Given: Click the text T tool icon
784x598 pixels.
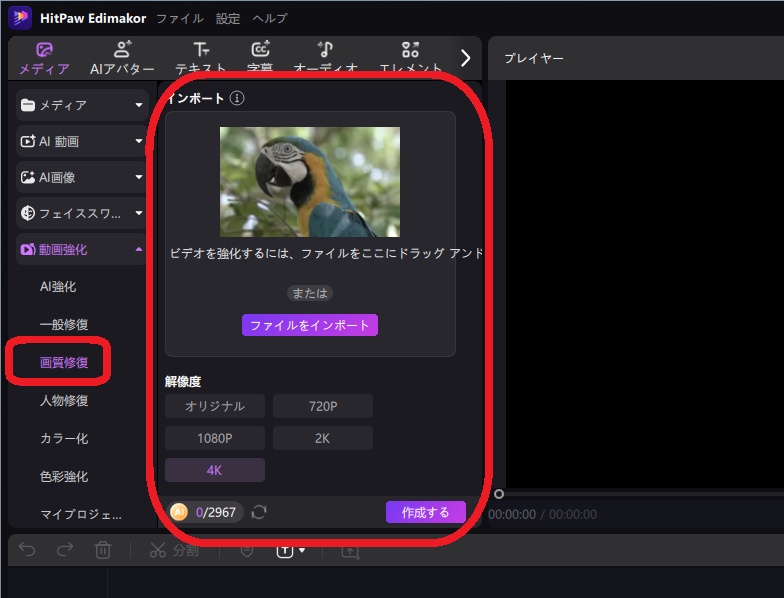Looking at the screenshot, I should tap(284, 551).
